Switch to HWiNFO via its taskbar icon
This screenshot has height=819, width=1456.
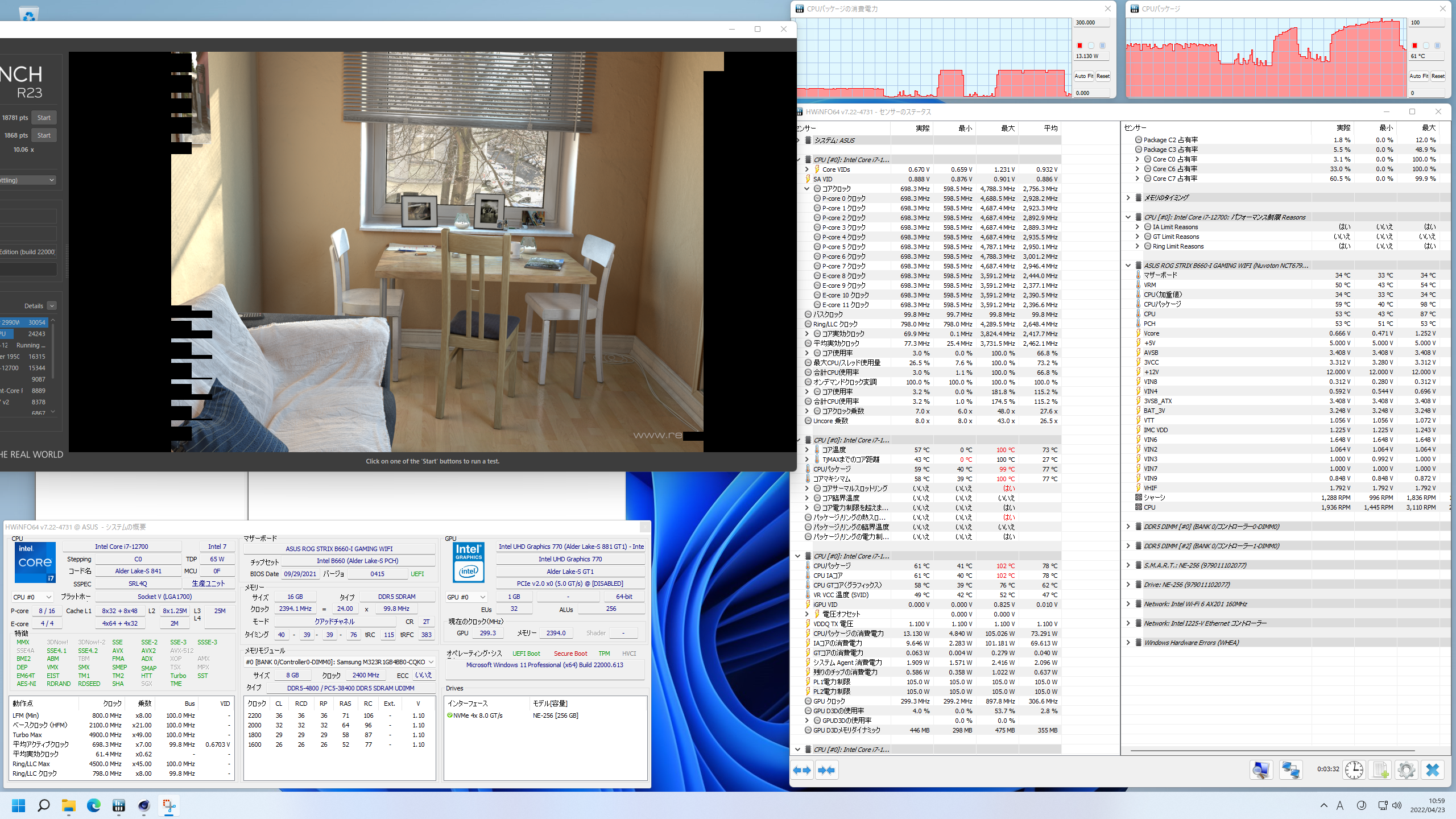click(119, 805)
